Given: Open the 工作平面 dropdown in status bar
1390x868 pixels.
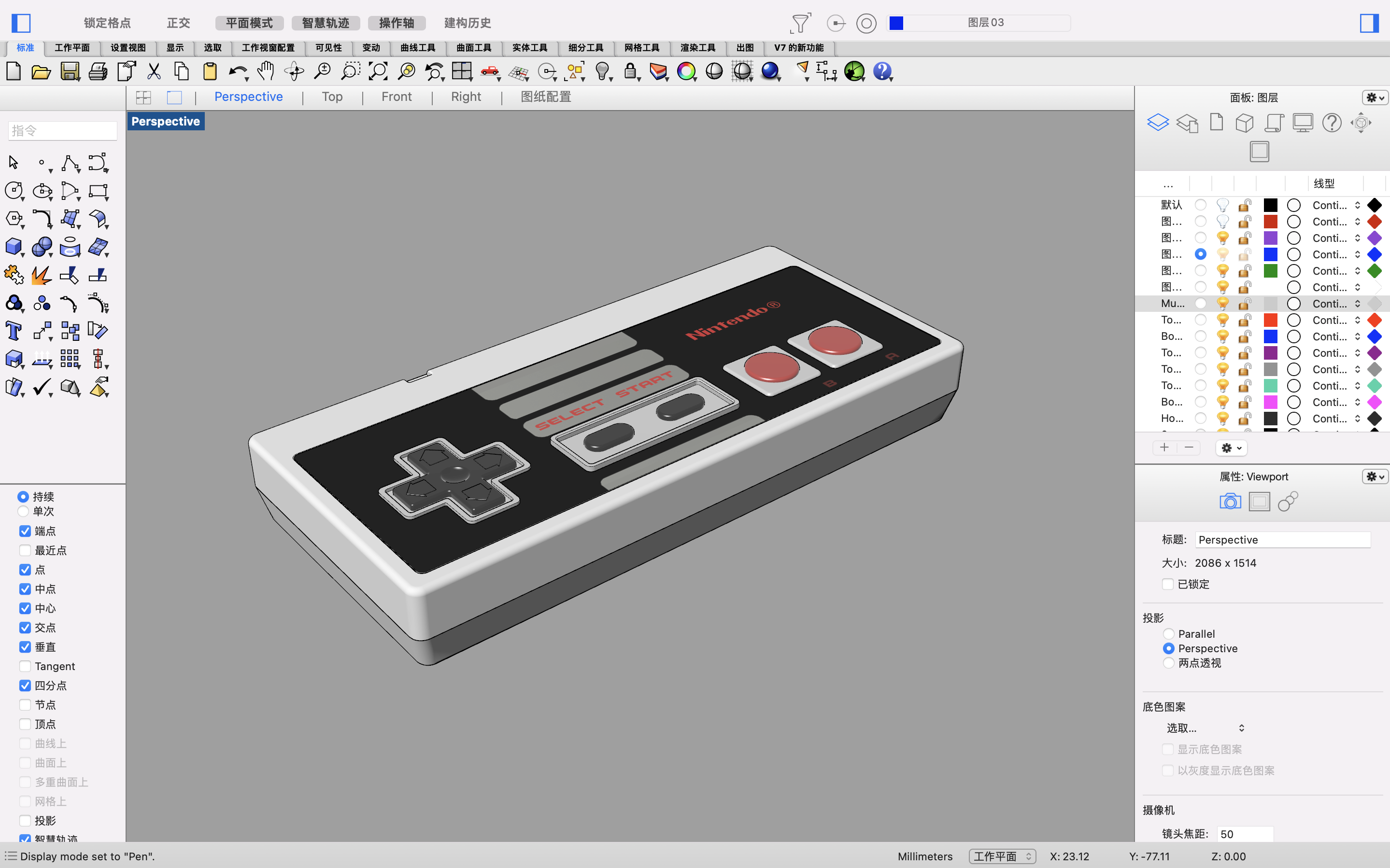Looking at the screenshot, I should (x=1003, y=856).
